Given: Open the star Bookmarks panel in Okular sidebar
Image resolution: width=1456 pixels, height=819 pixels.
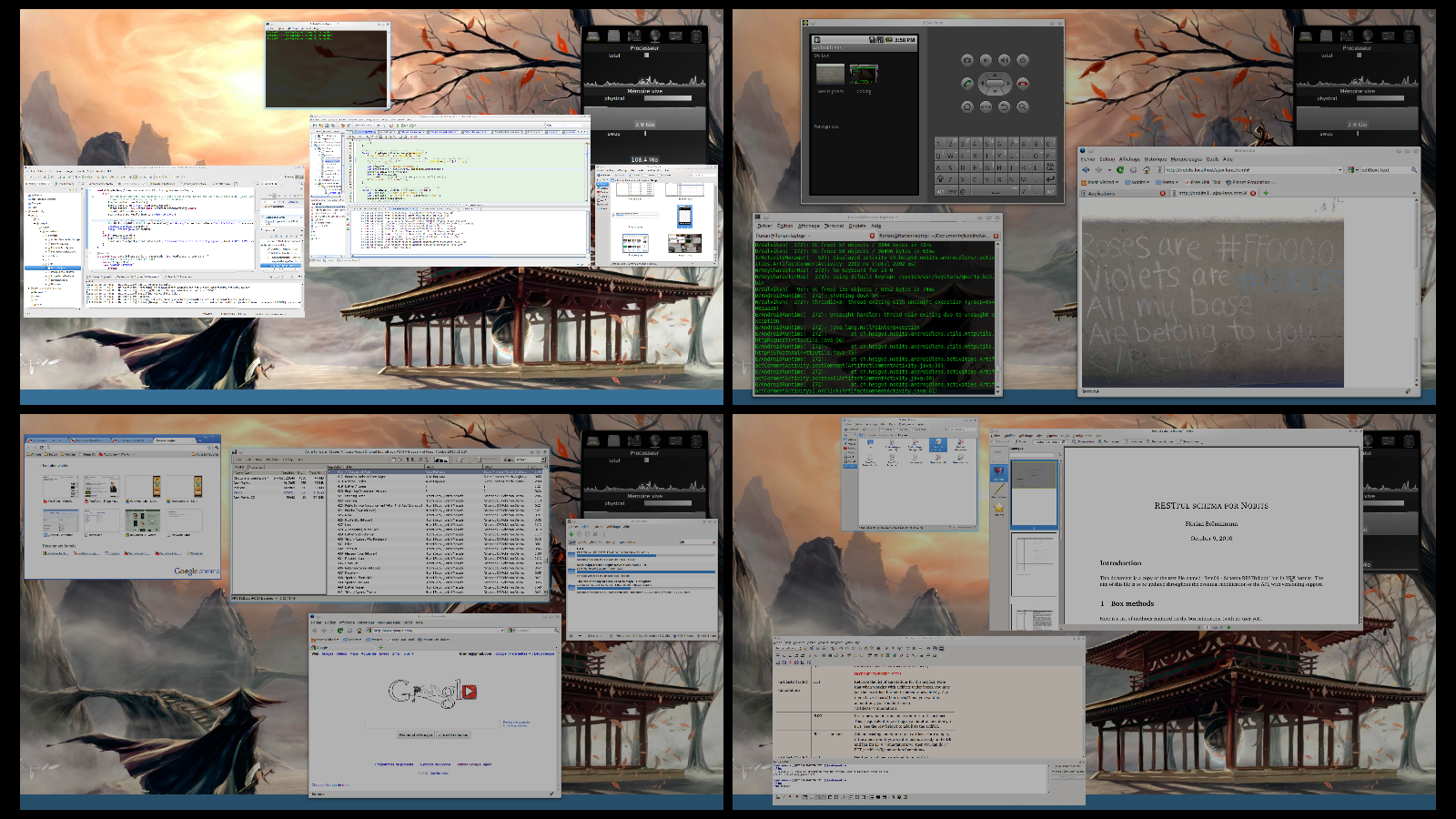Looking at the screenshot, I should point(999,508).
